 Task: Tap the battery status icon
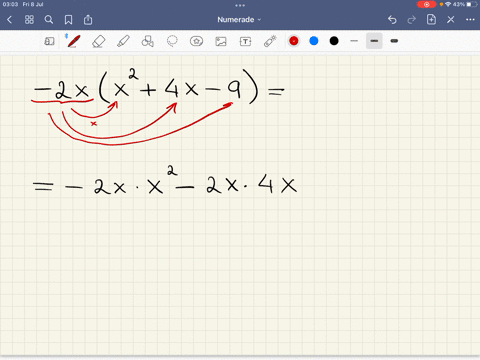tap(471, 4)
